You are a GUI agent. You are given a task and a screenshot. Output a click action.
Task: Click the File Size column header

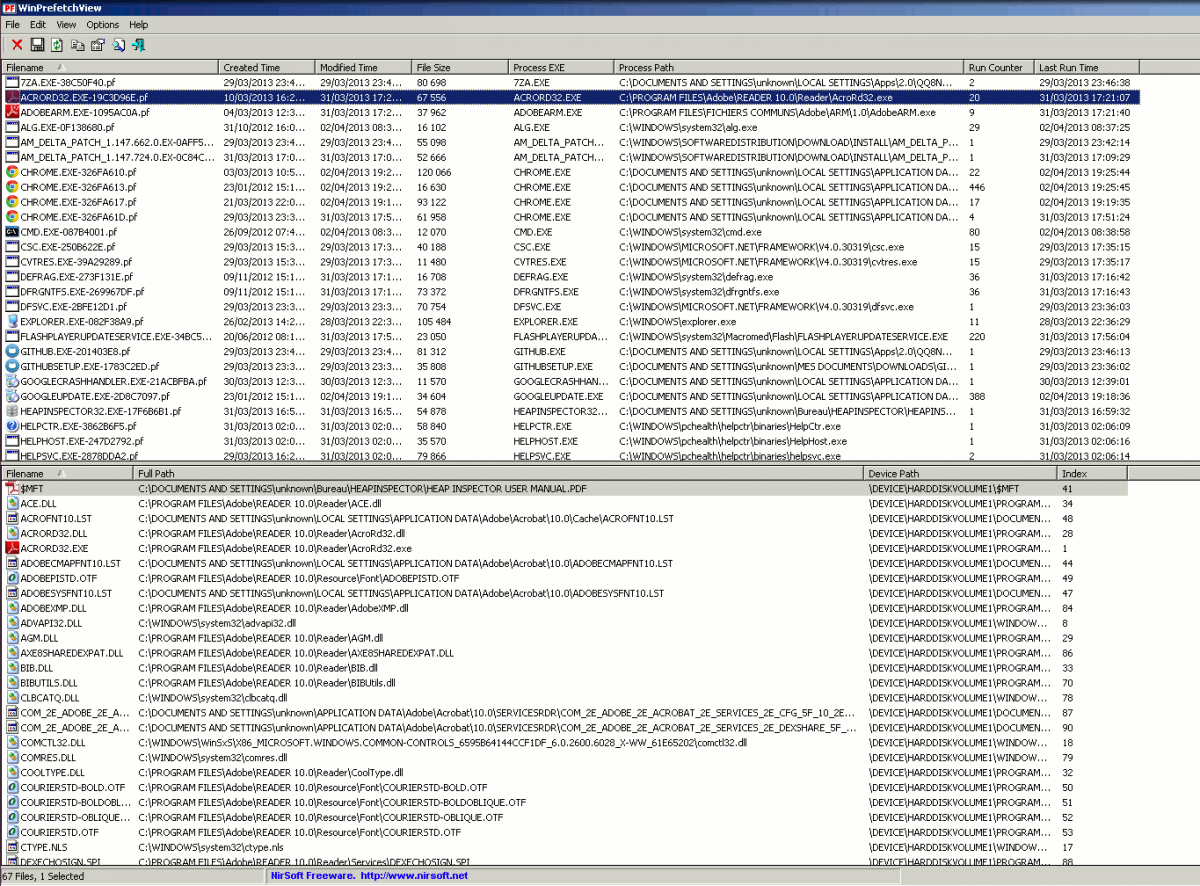point(433,68)
